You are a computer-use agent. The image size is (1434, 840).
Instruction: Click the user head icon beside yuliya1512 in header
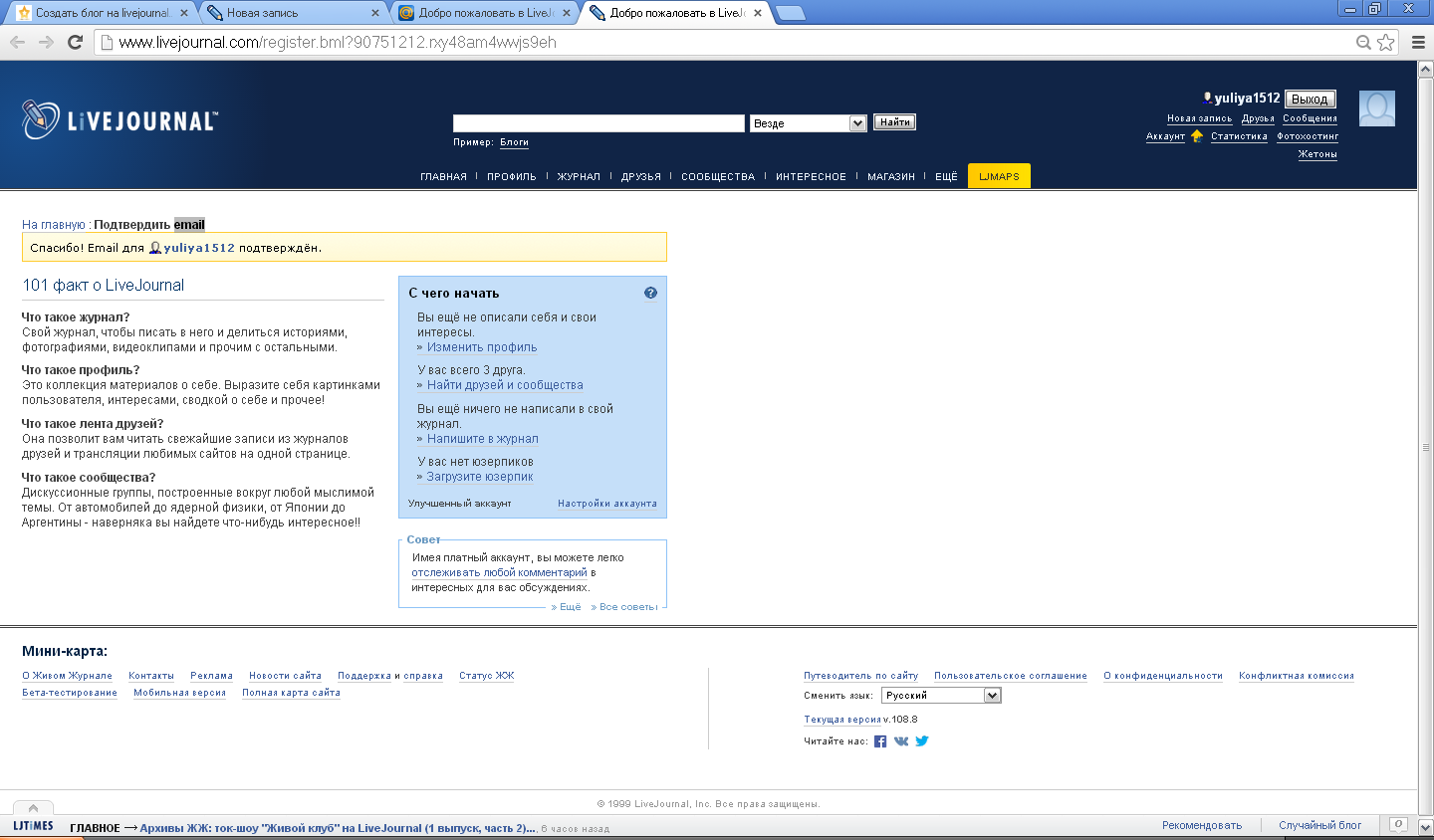pyautogui.click(x=1208, y=99)
